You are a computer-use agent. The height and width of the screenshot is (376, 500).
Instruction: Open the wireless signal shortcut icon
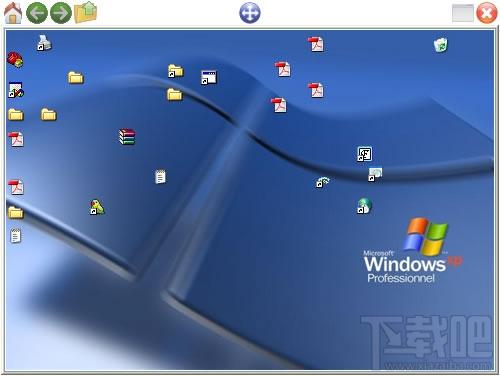click(322, 182)
